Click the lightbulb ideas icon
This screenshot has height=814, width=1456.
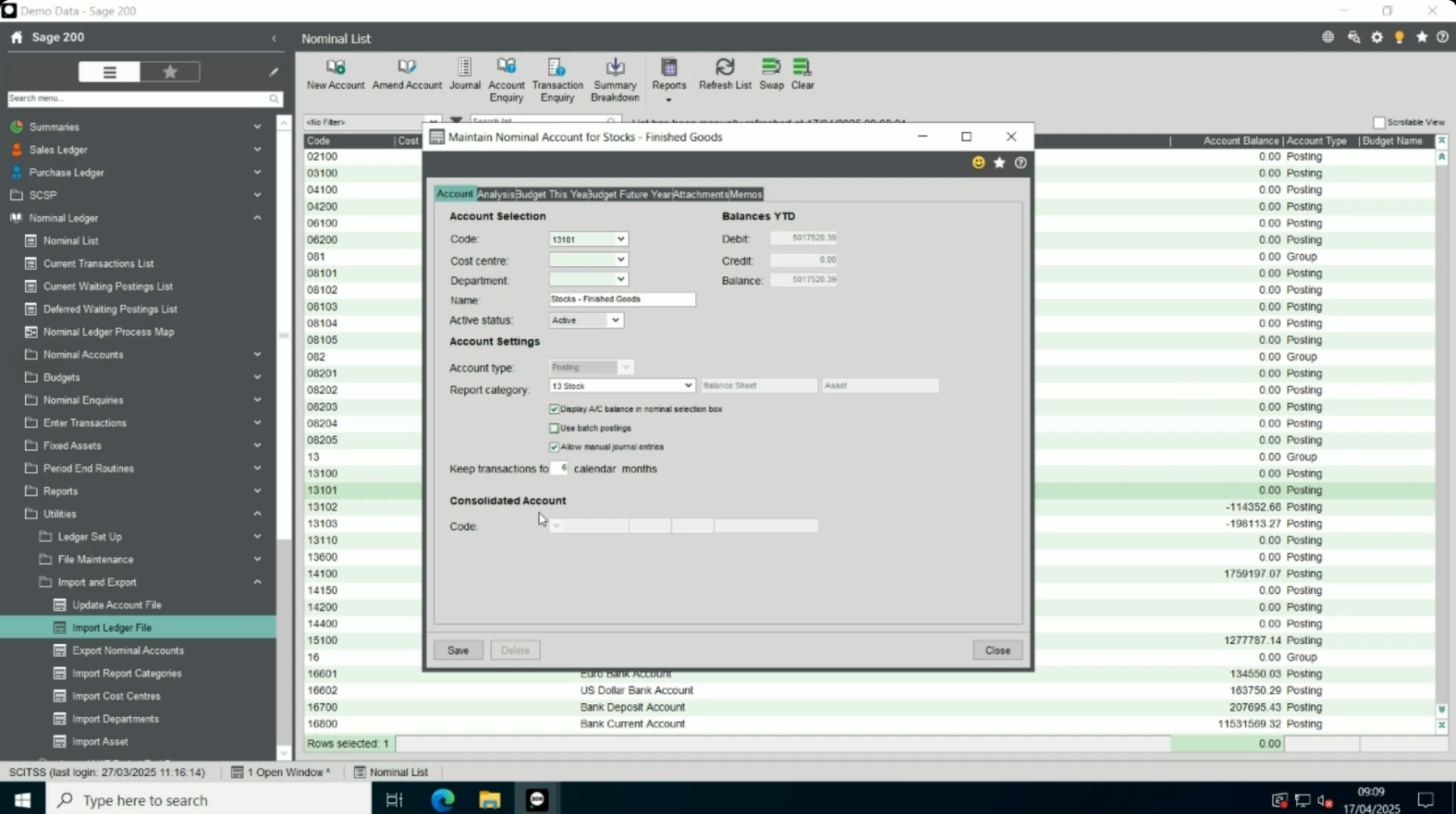[x=1399, y=37]
